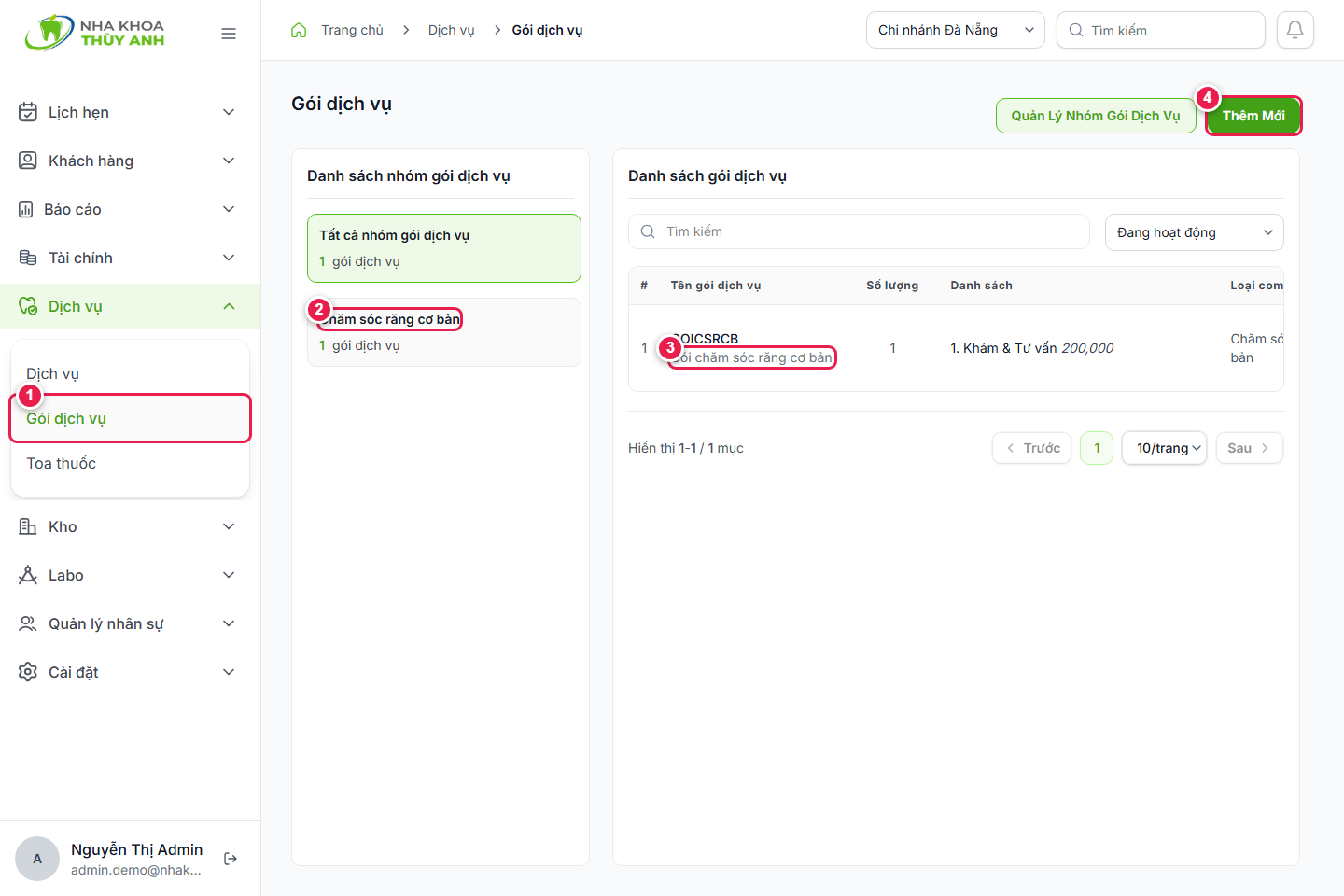
Task: Click the logout icon beside Nguyễn Thị Admin
Action: click(231, 859)
